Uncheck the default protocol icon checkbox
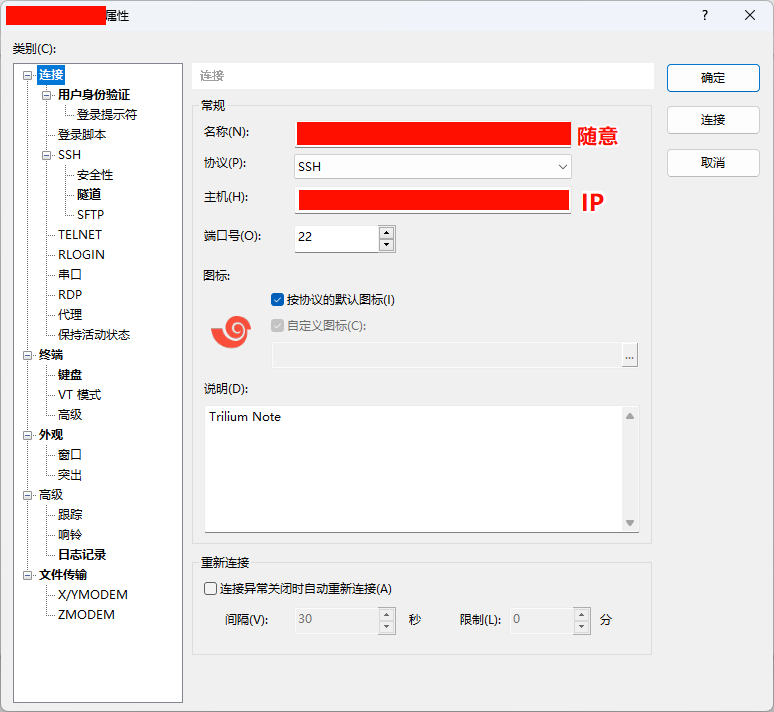This screenshot has width=774, height=712. coord(278,300)
